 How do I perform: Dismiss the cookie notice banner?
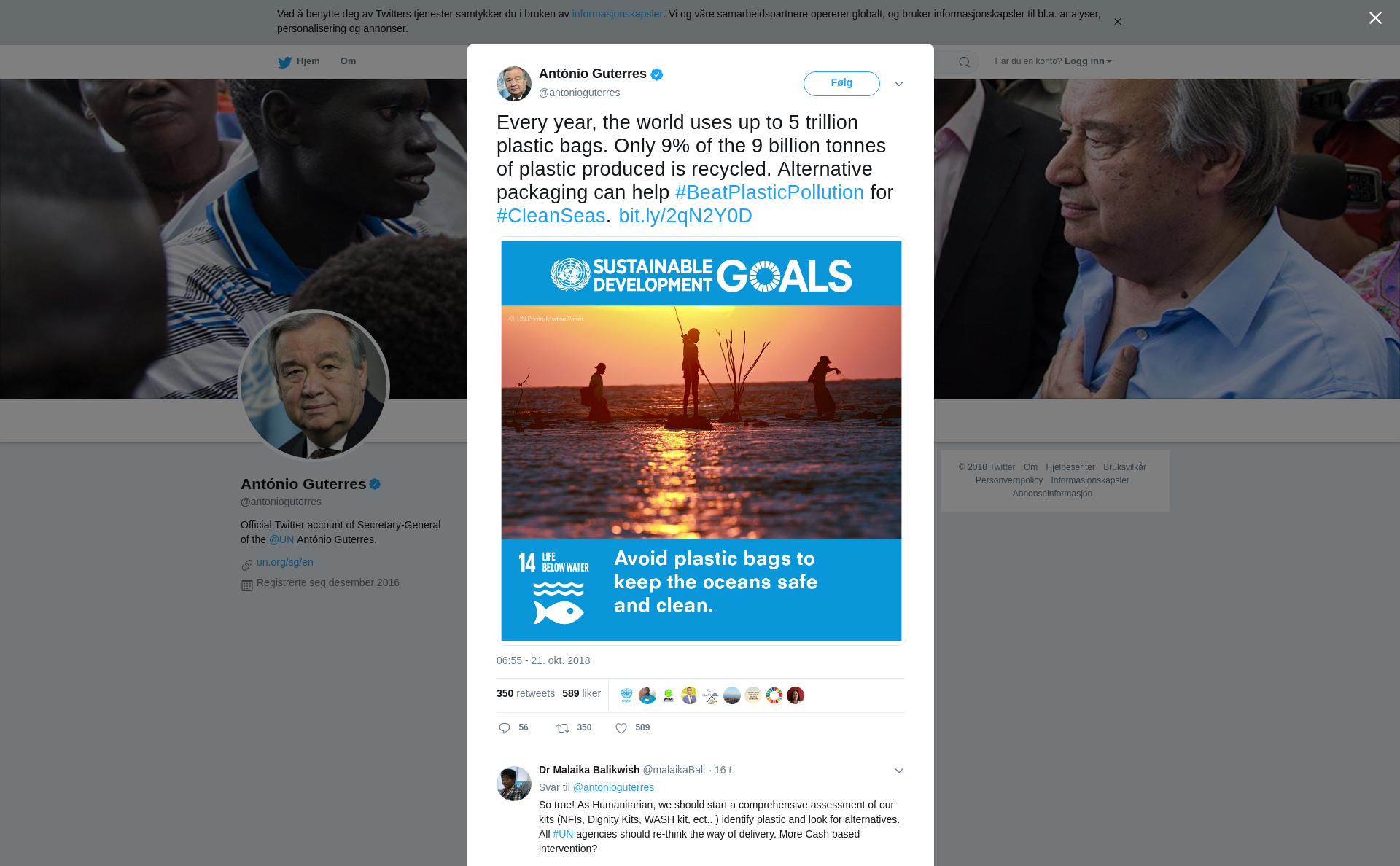click(1117, 22)
